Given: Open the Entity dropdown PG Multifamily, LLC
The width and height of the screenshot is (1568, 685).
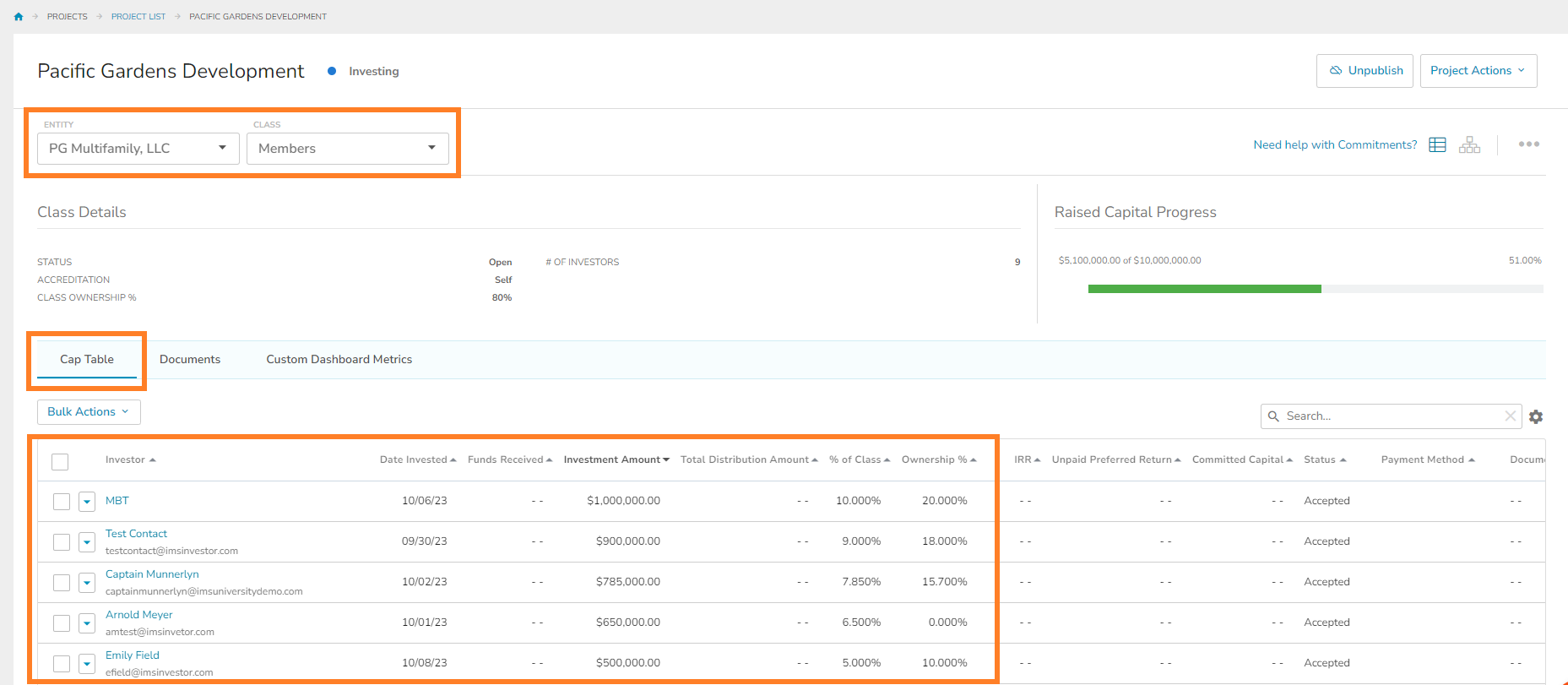Looking at the screenshot, I should pyautogui.click(x=138, y=149).
